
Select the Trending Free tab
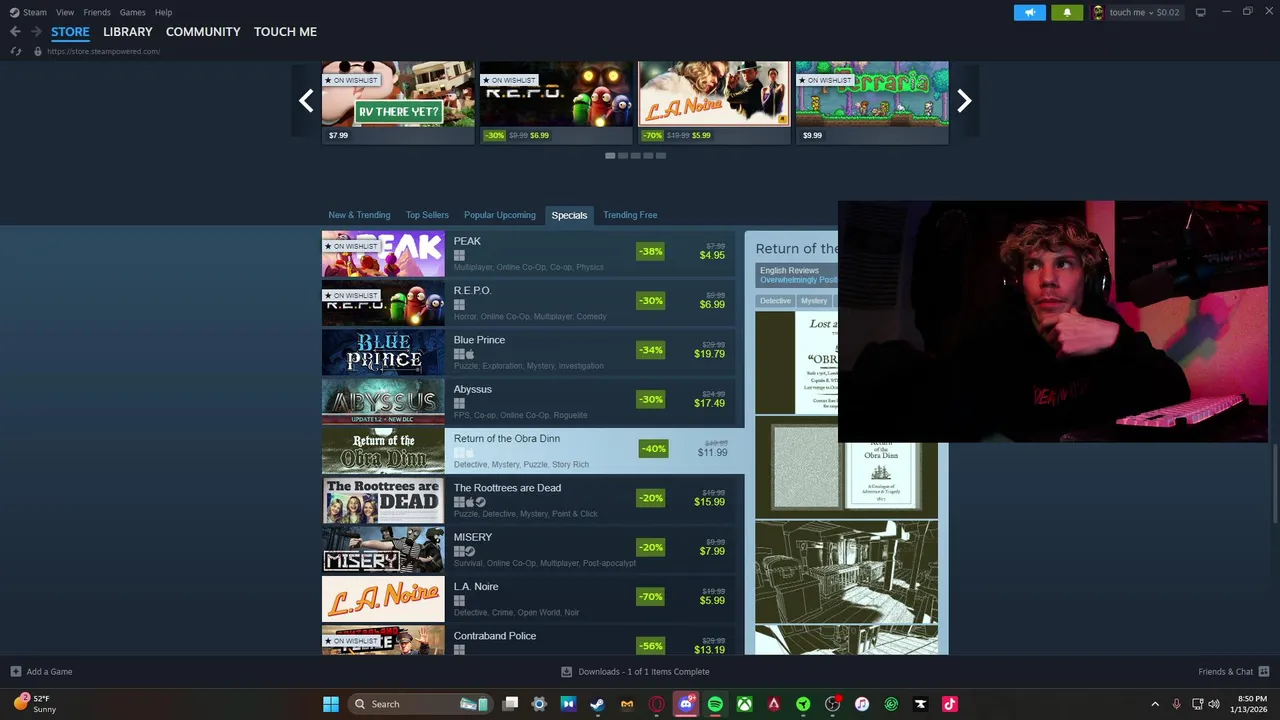pyautogui.click(x=630, y=215)
